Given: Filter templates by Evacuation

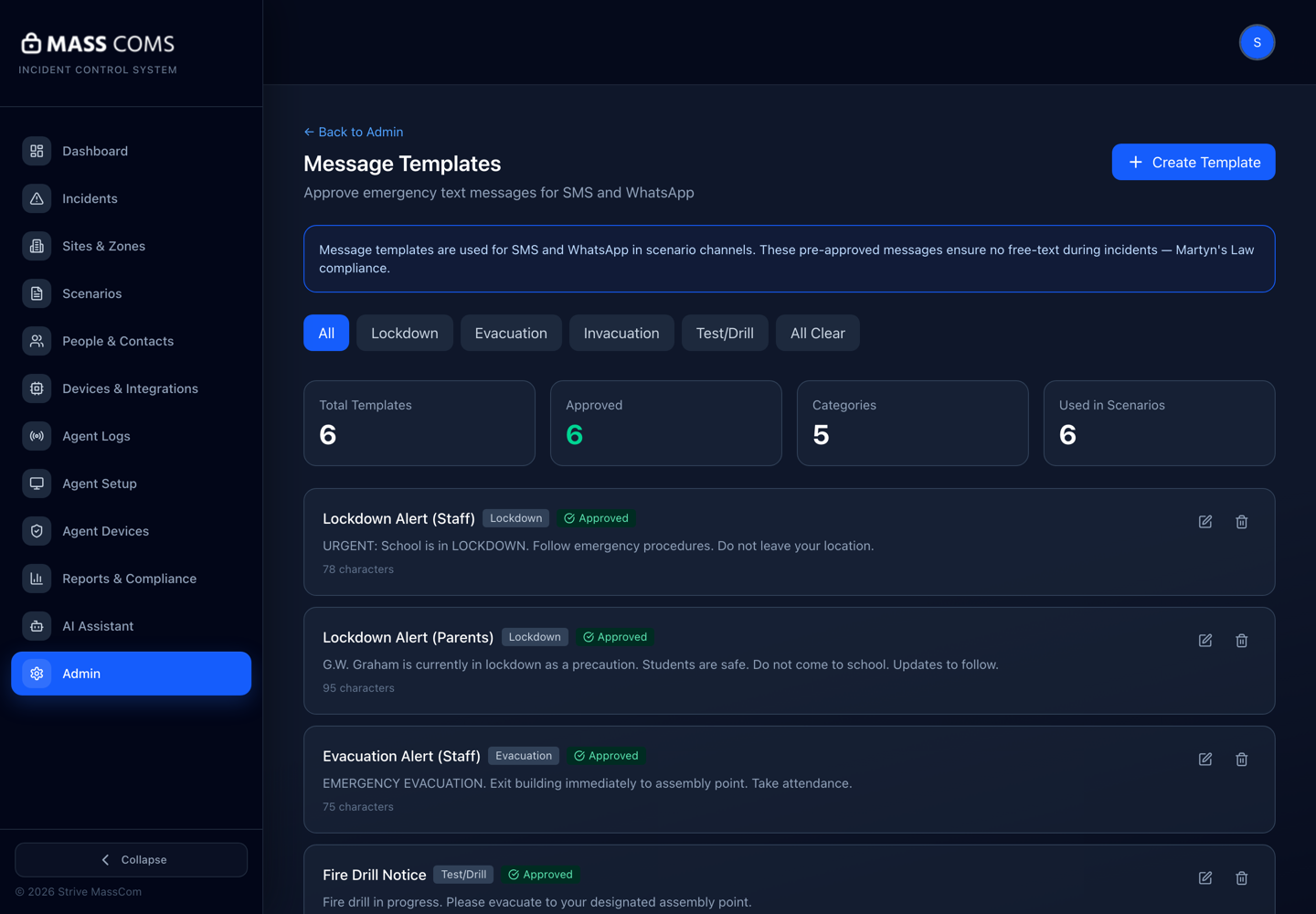Looking at the screenshot, I should 511,333.
